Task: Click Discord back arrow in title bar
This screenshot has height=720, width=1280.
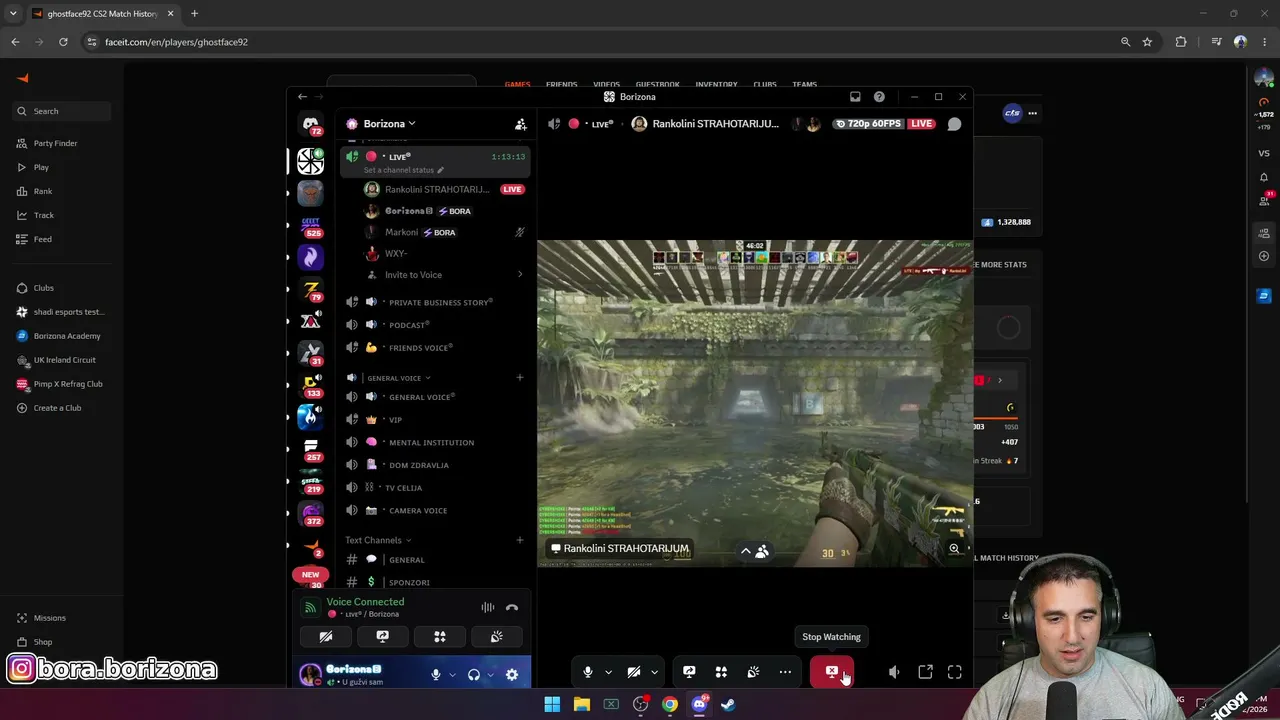Action: click(302, 97)
